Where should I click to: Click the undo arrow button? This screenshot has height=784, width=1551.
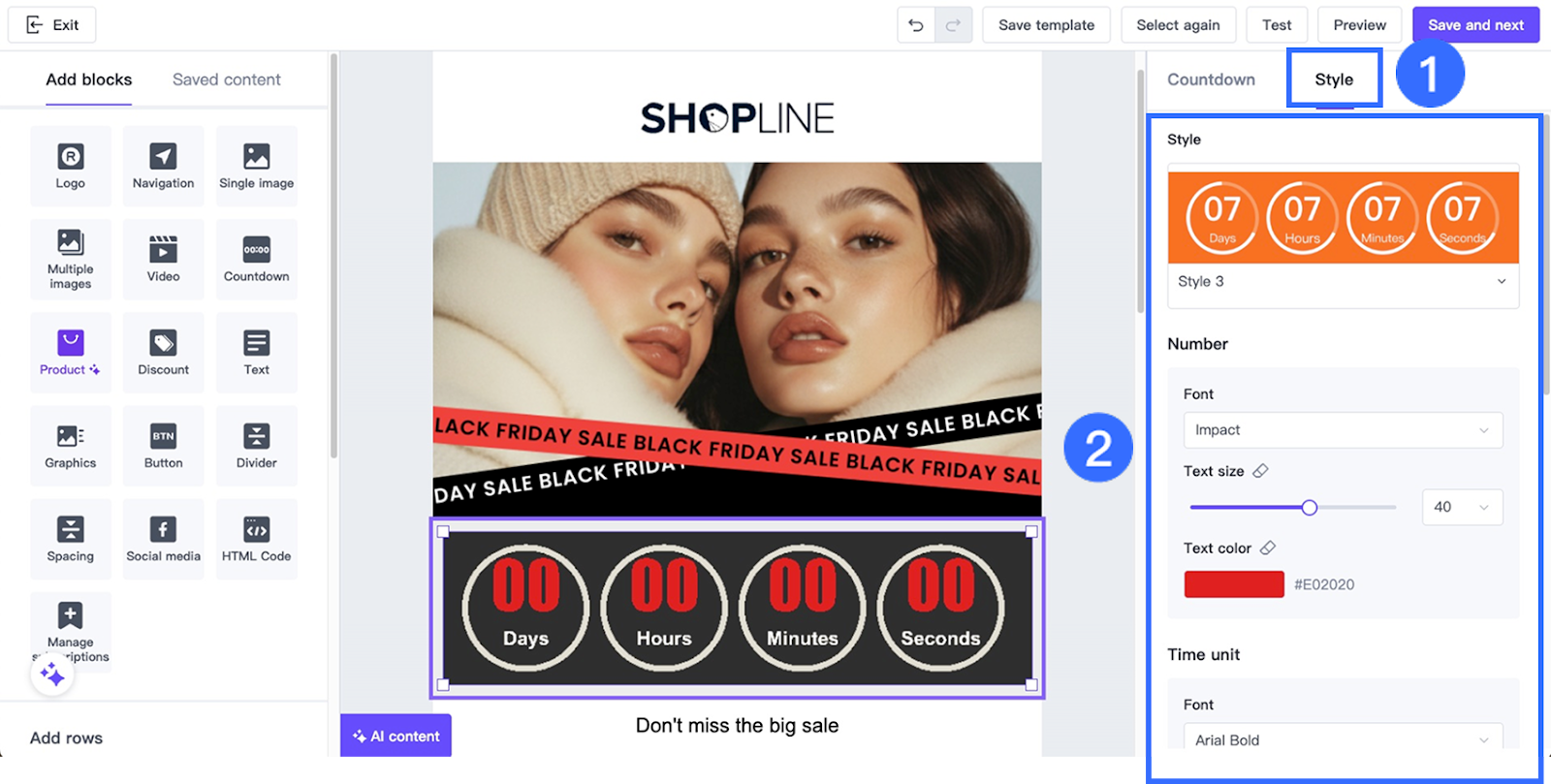[x=916, y=25]
